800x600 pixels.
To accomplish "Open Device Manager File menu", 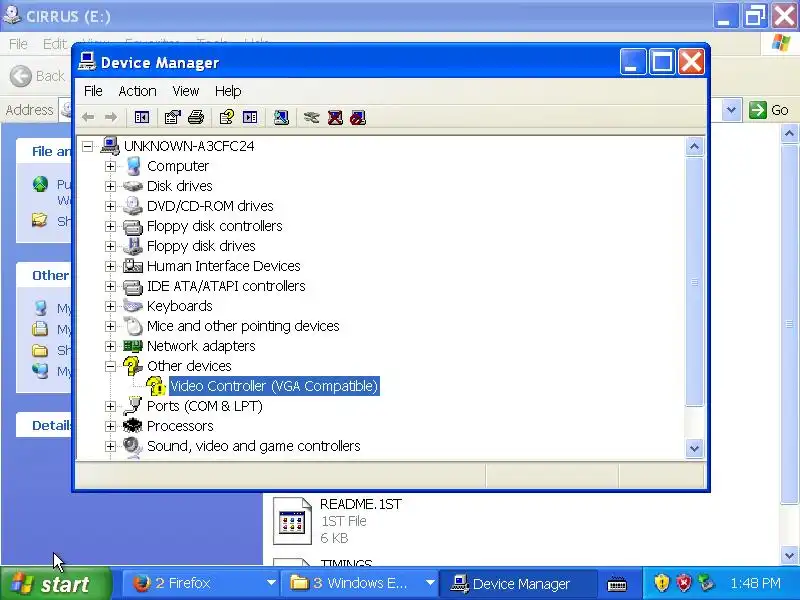I will click(93, 91).
